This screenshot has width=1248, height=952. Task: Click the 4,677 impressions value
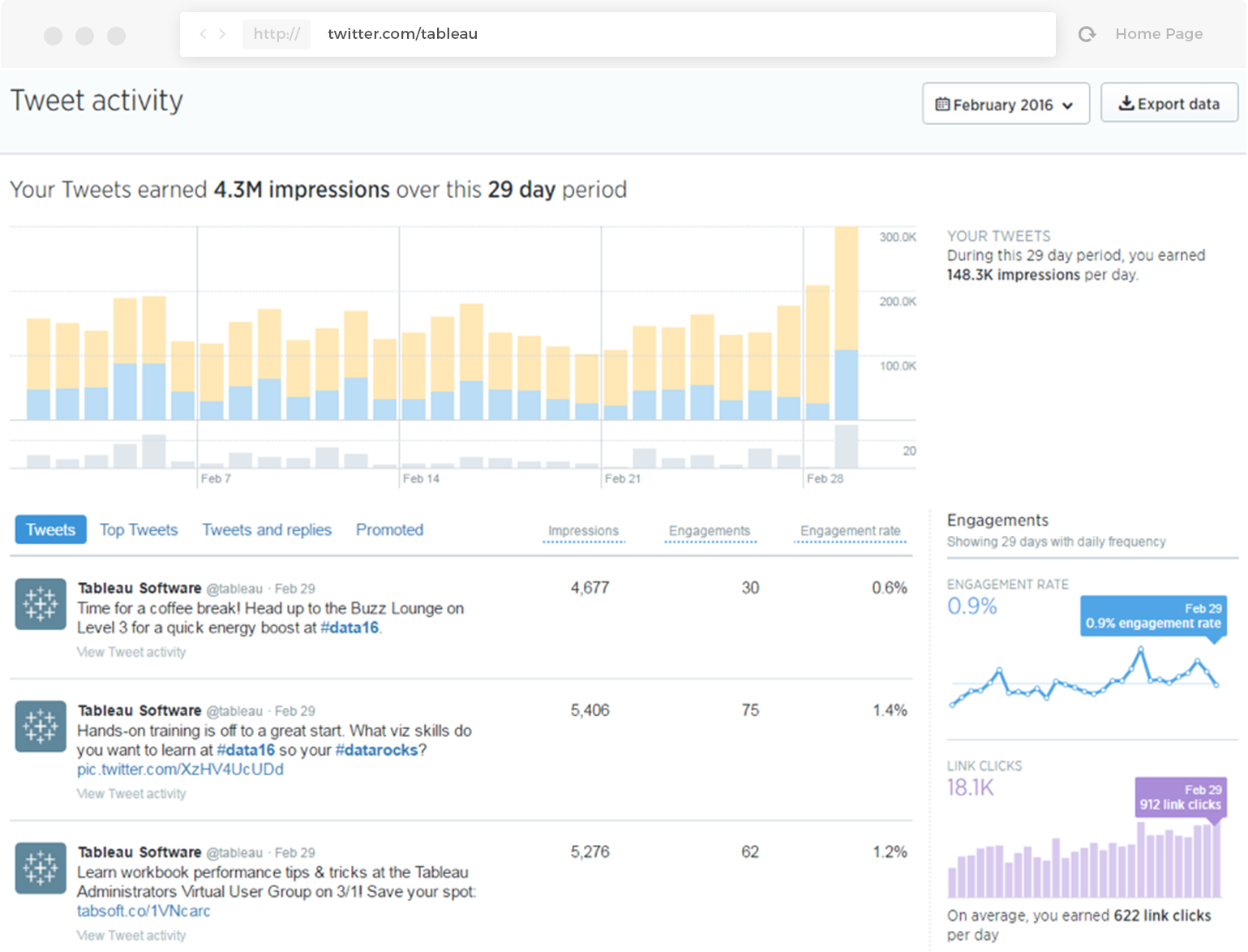click(x=590, y=588)
